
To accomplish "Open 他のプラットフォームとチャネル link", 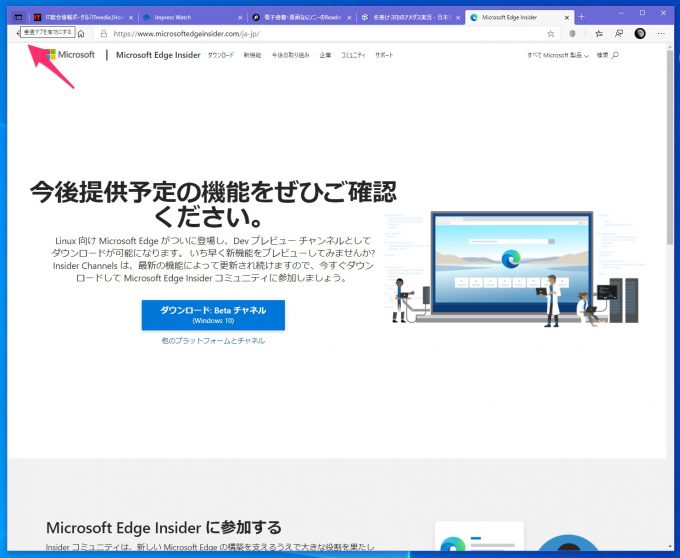I will [x=213, y=341].
